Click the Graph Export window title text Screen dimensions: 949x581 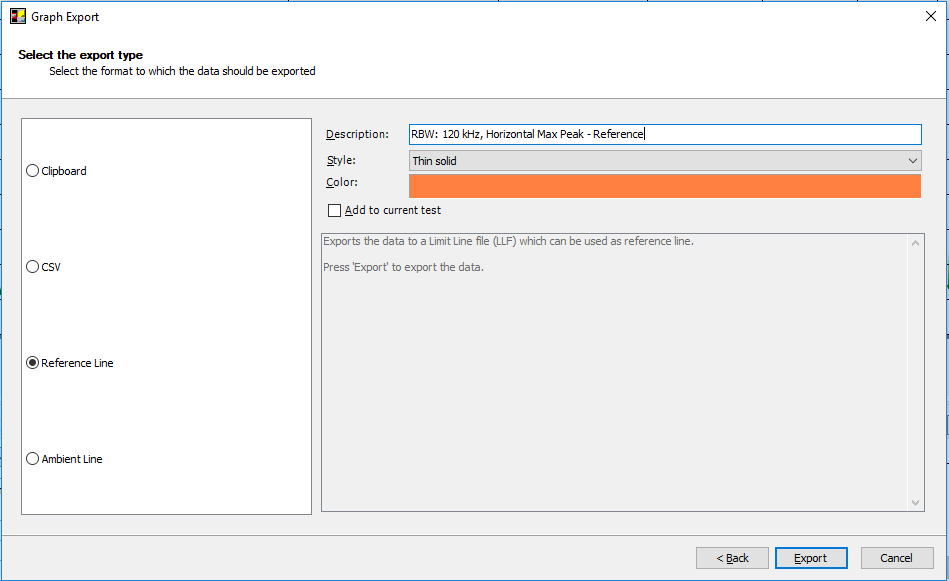click(66, 17)
